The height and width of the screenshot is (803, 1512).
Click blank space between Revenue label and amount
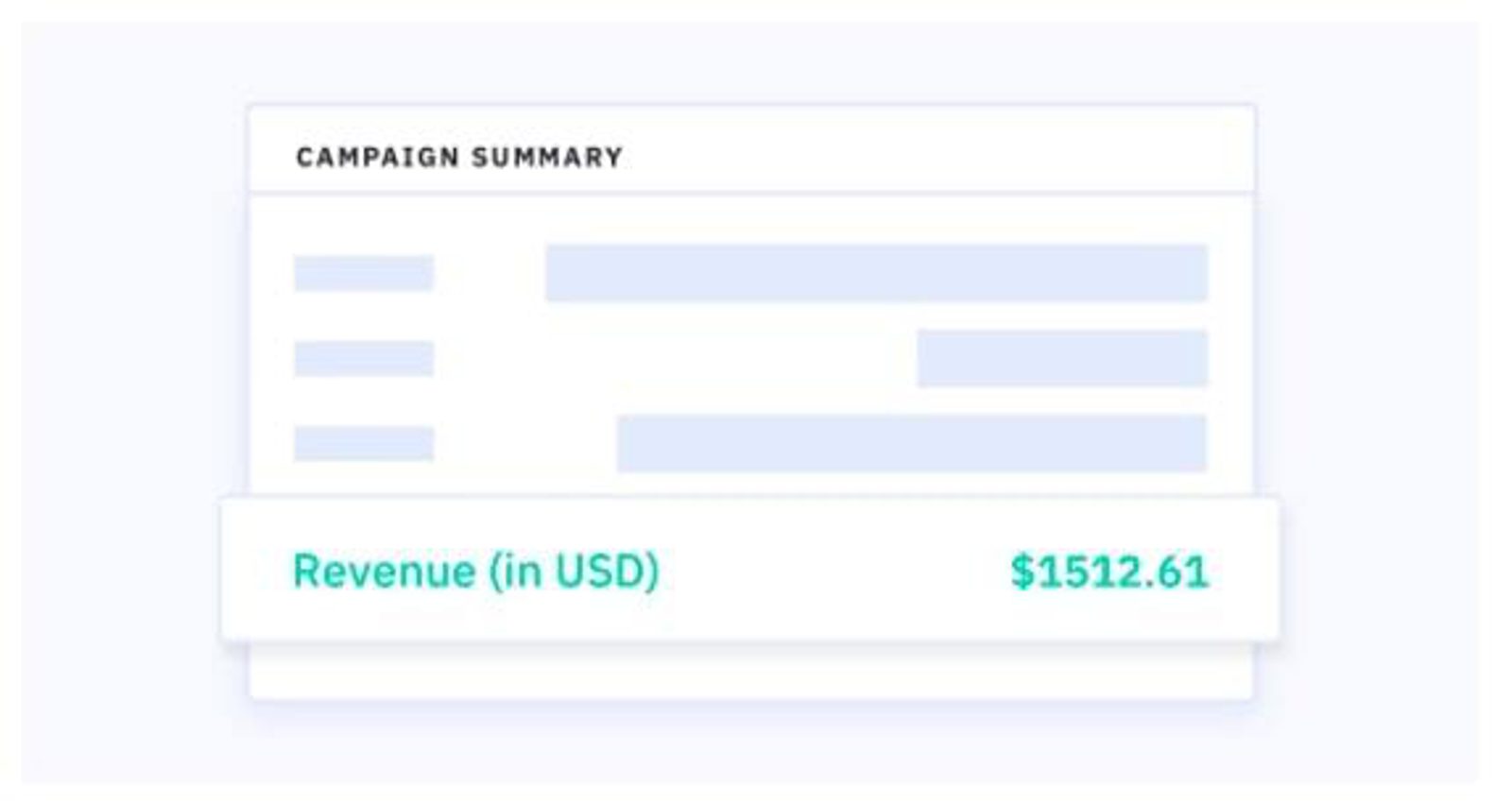point(832,571)
